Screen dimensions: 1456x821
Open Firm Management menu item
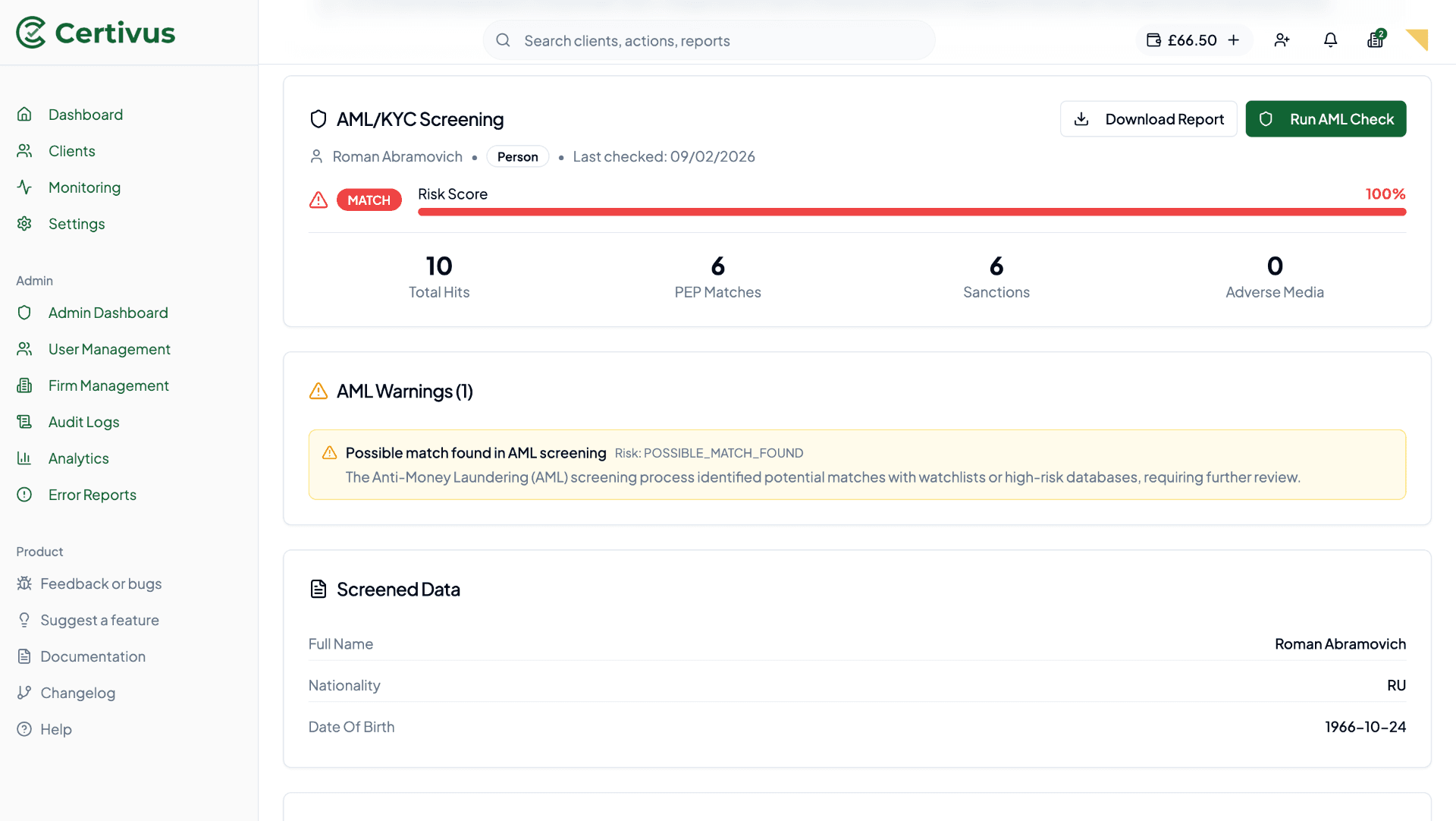108,385
